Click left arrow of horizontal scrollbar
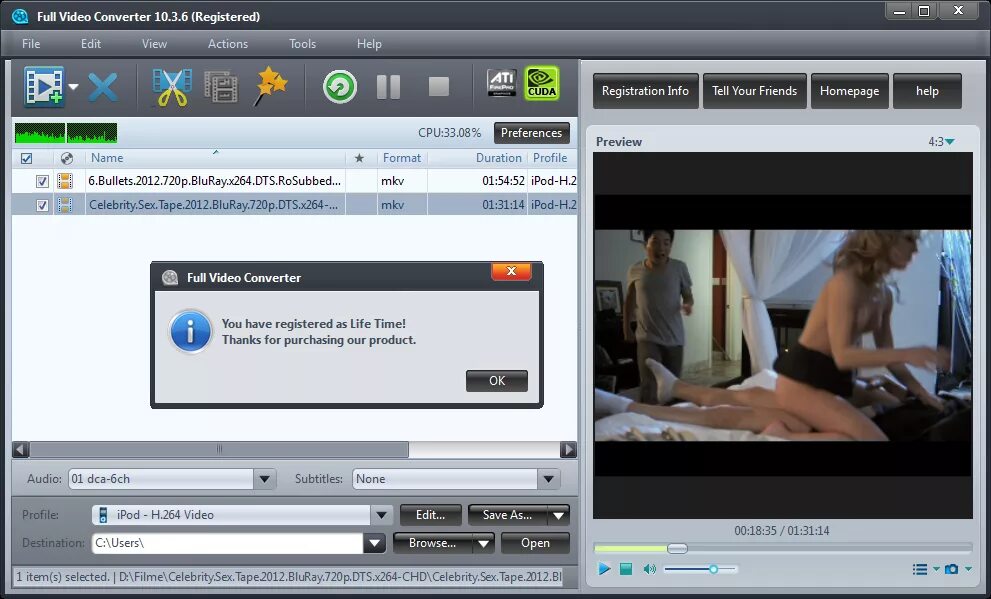 (20, 449)
